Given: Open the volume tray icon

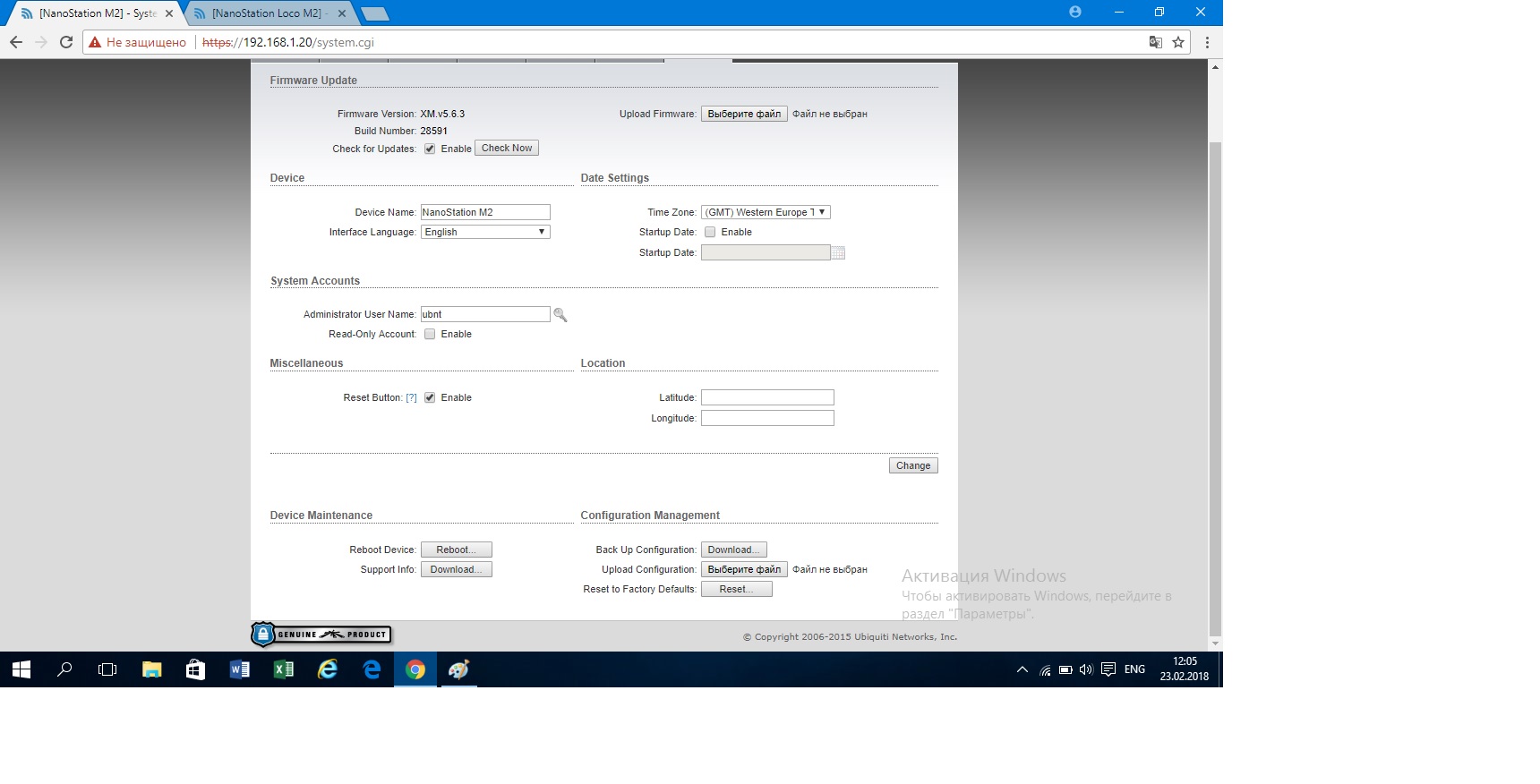Looking at the screenshot, I should (1086, 669).
